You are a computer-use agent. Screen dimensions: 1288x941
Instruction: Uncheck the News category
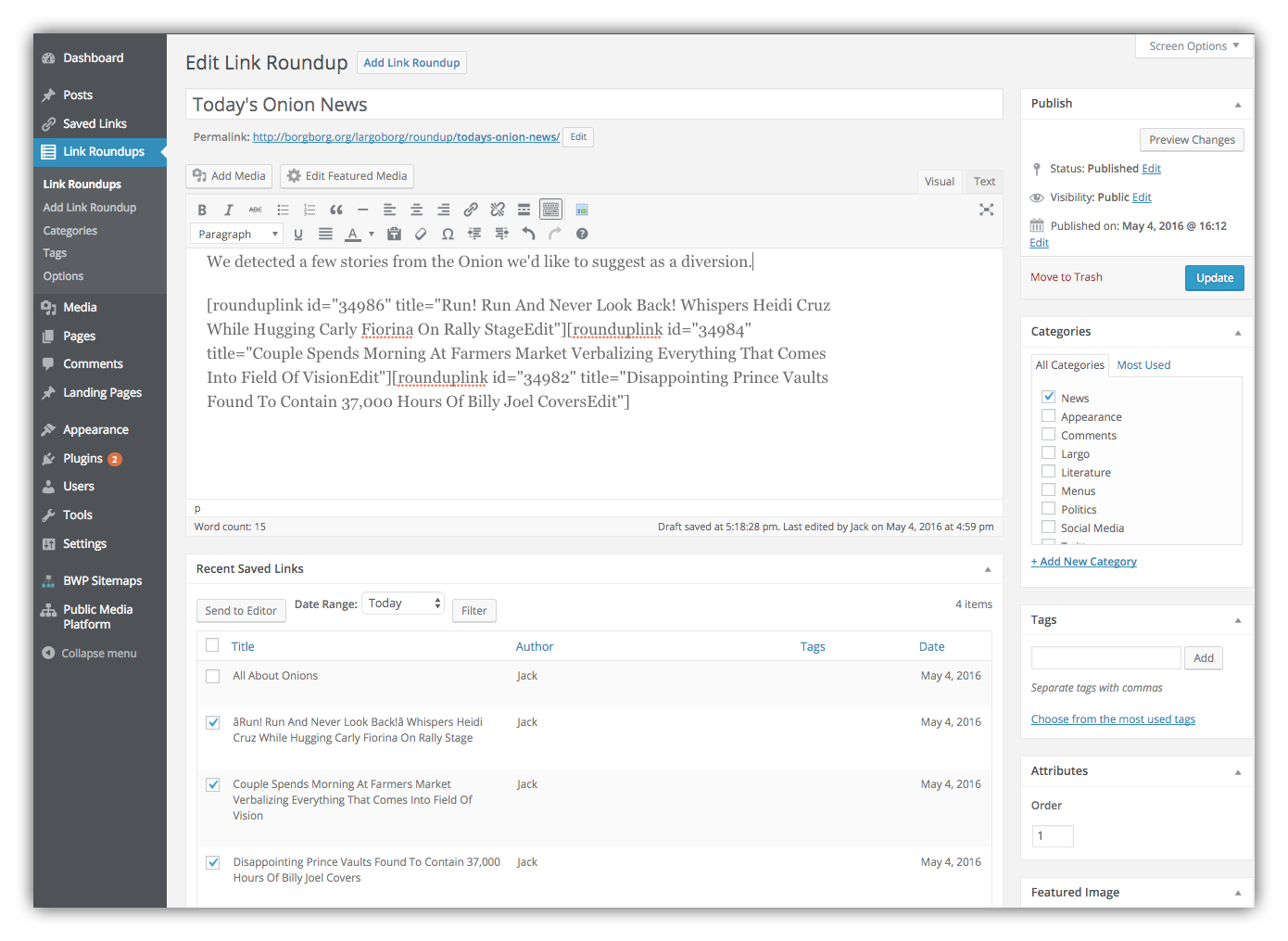click(x=1049, y=397)
